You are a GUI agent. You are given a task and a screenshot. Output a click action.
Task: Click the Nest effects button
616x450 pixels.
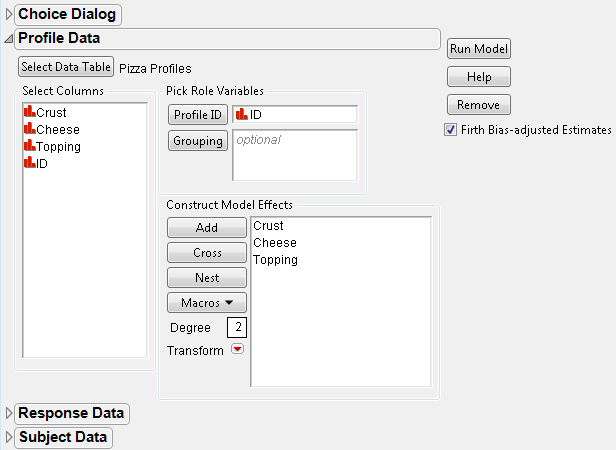(x=207, y=278)
